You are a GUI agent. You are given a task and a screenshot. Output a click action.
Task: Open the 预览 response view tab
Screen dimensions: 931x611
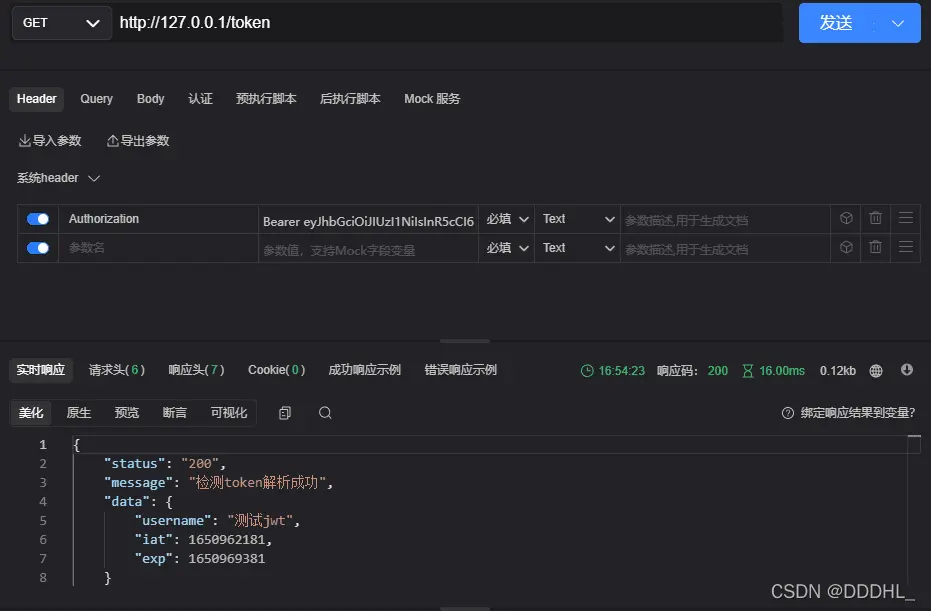point(126,412)
